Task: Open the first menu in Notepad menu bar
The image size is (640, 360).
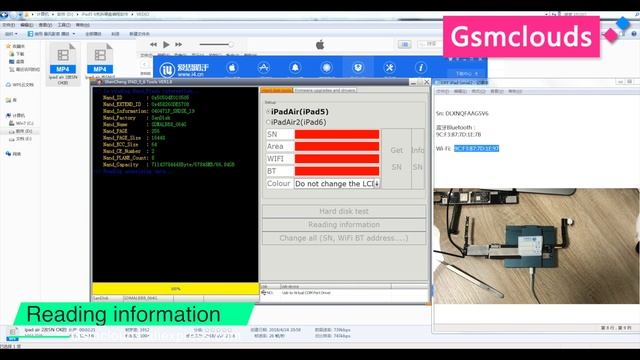Action: click(x=442, y=91)
